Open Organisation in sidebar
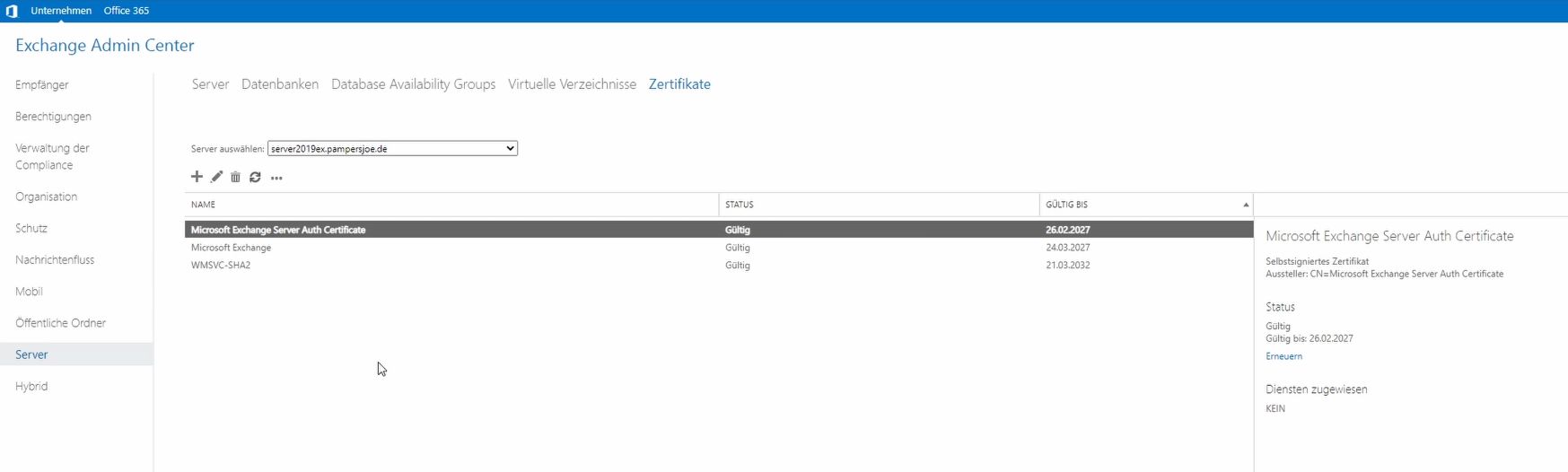Image resolution: width=1568 pixels, height=472 pixels. (x=46, y=197)
